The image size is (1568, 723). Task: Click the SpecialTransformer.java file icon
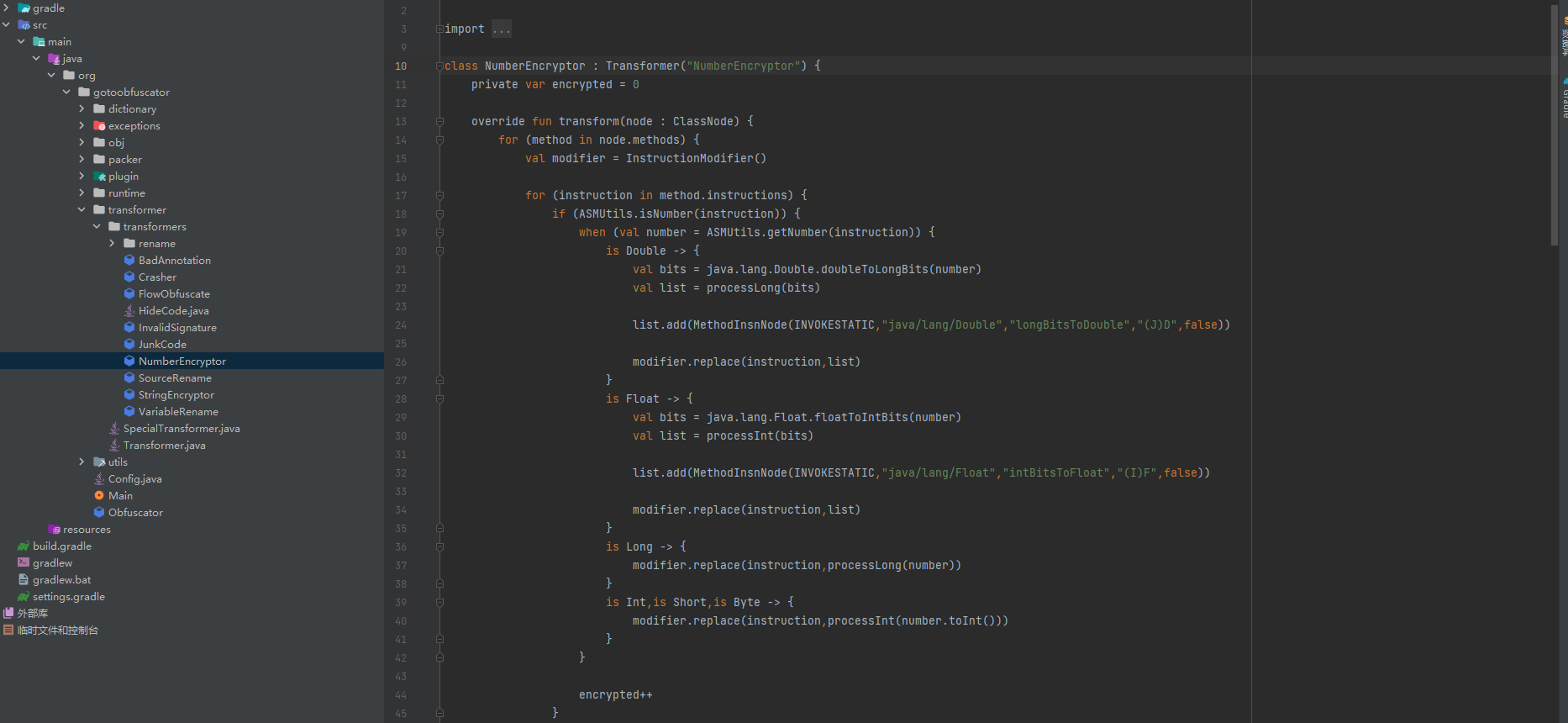114,428
